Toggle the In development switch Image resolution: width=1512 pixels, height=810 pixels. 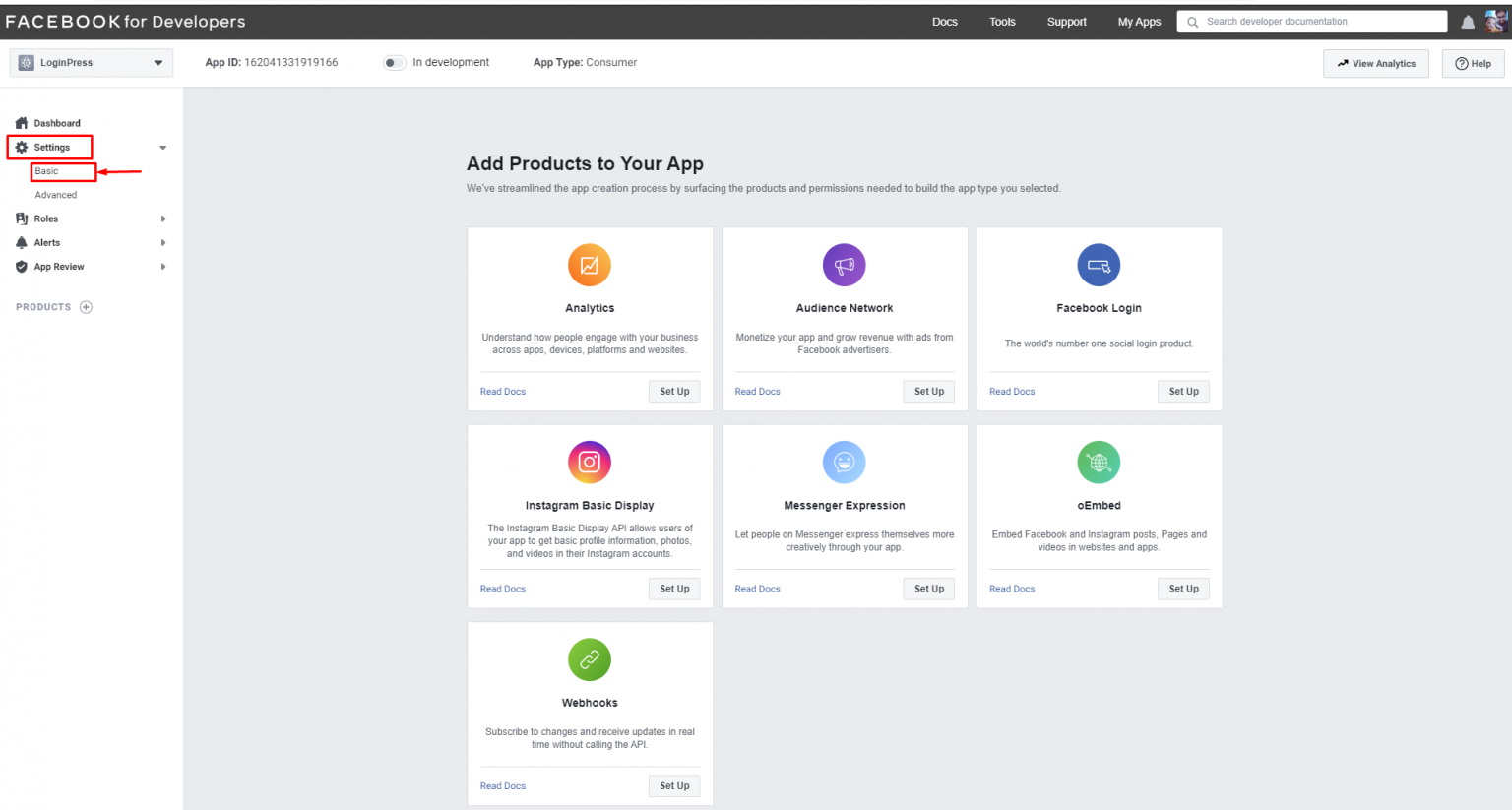pyautogui.click(x=394, y=62)
